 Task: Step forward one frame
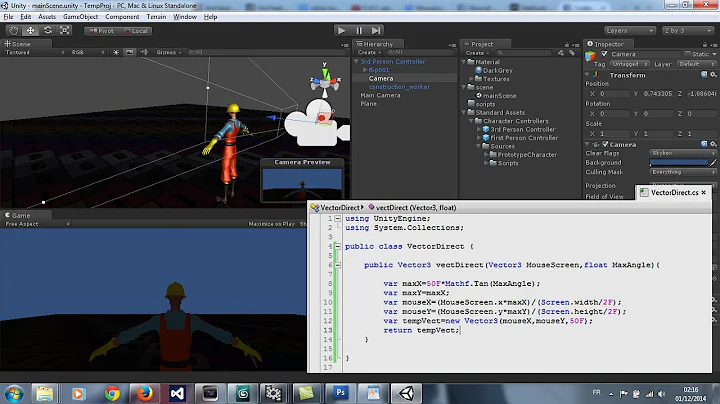click(x=376, y=31)
